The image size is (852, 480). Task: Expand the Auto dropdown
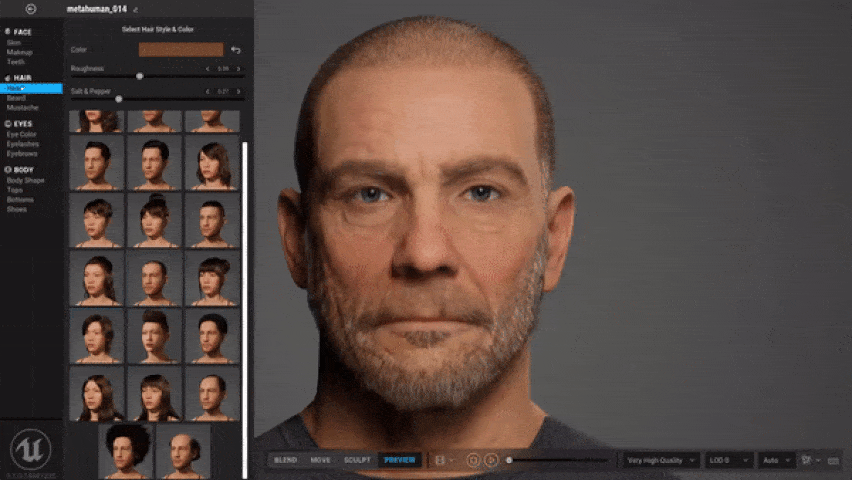click(775, 460)
